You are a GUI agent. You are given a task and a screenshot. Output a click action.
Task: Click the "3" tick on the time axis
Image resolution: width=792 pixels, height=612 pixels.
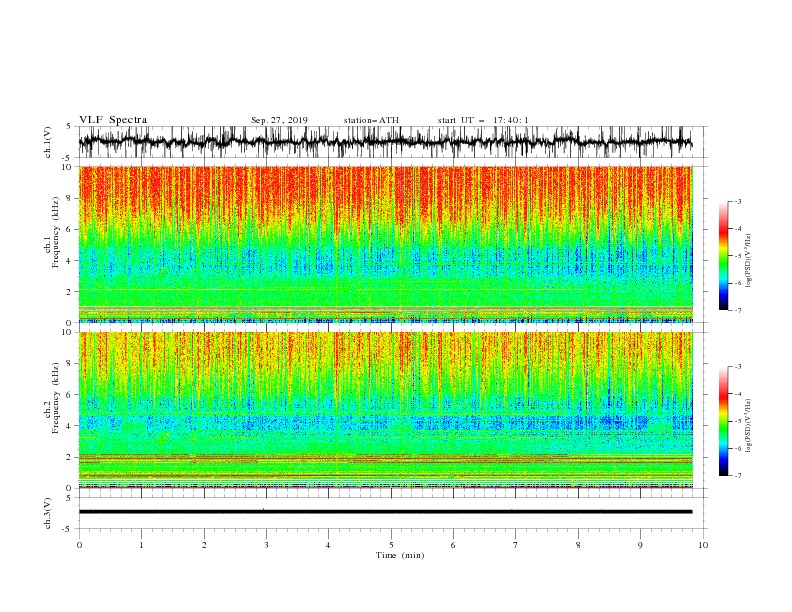tap(266, 545)
